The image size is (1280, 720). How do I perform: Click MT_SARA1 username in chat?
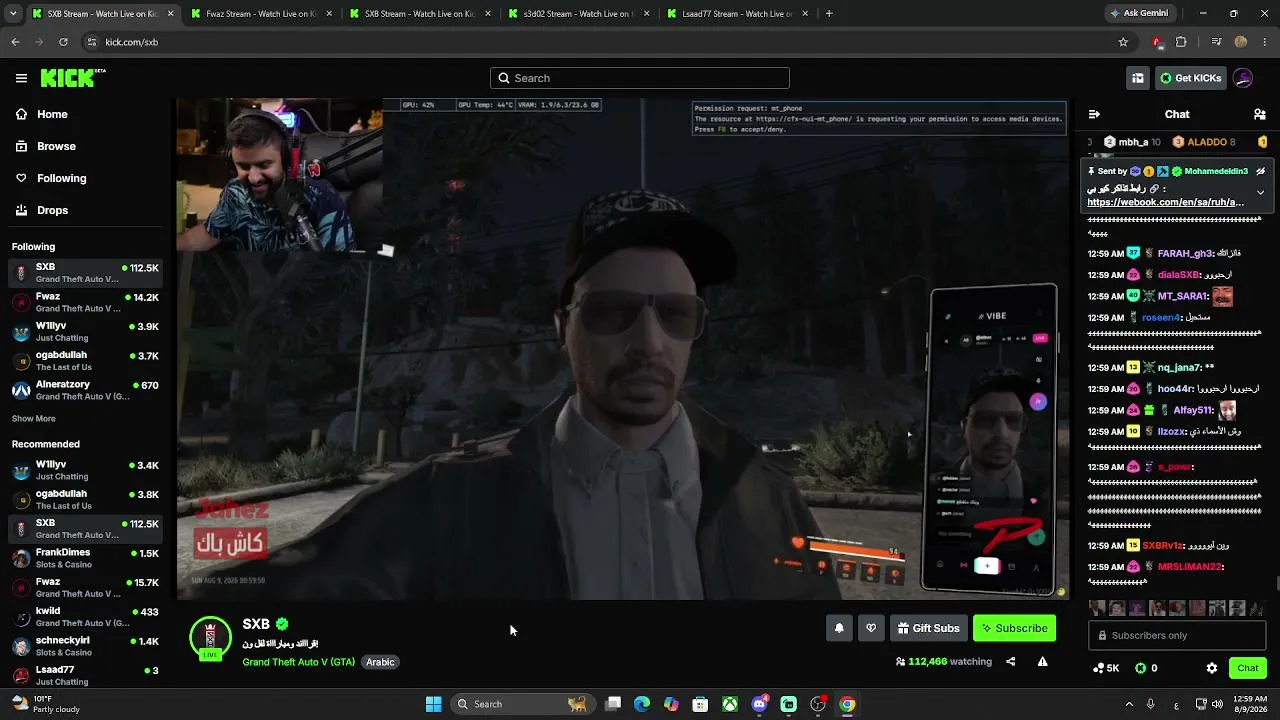[1183, 296]
